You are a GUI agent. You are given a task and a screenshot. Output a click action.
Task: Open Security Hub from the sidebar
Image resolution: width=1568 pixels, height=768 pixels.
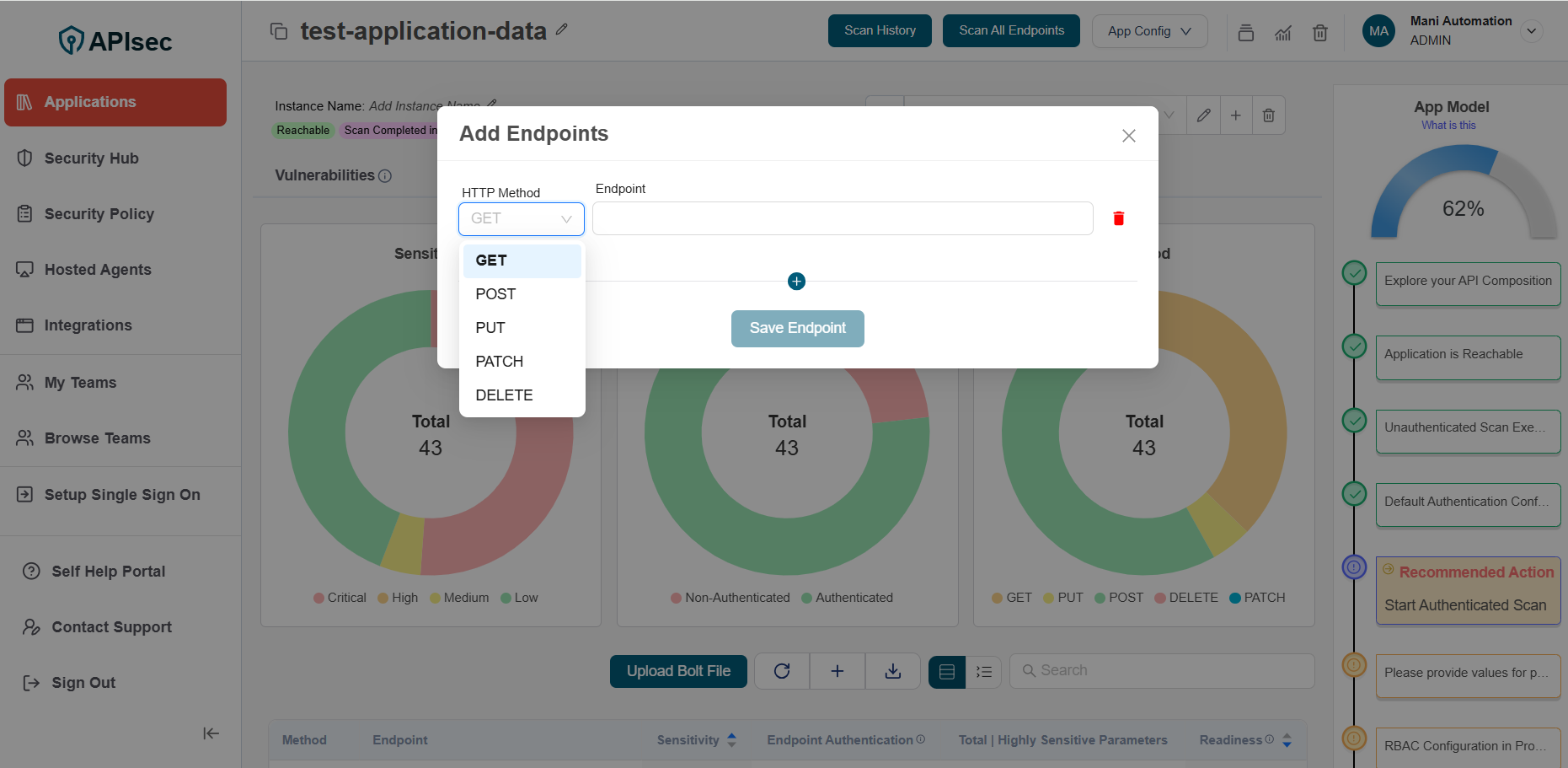[91, 158]
